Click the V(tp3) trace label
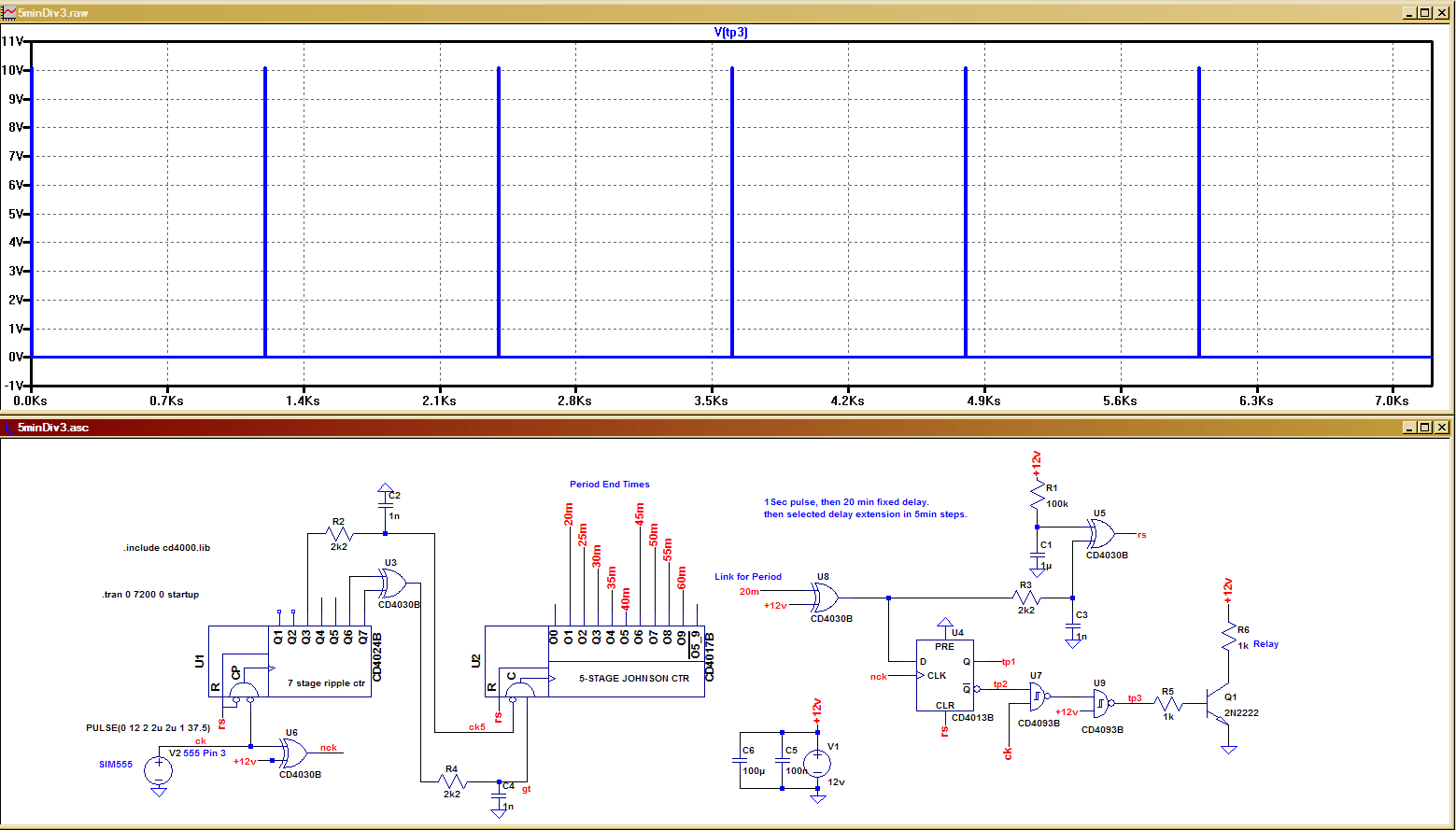This screenshot has width=1456, height=830. pyautogui.click(x=731, y=33)
